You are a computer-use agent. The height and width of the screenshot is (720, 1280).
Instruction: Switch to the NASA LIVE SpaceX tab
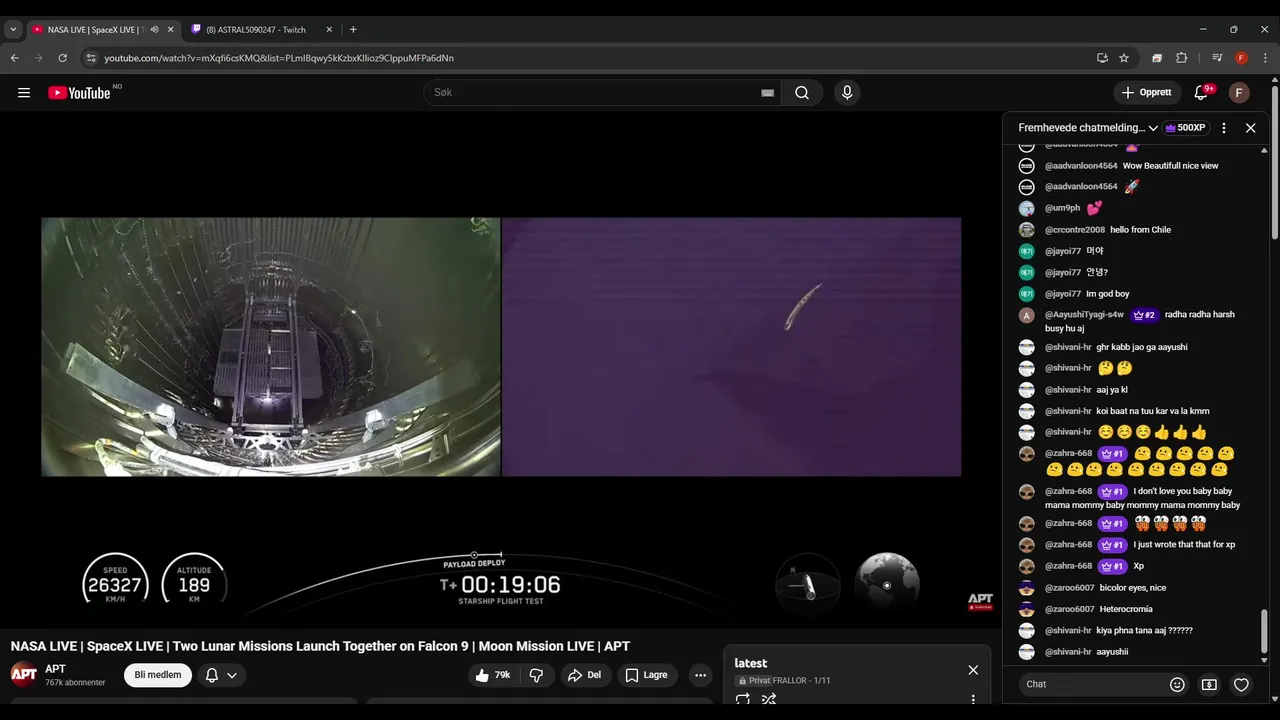[x=95, y=30]
